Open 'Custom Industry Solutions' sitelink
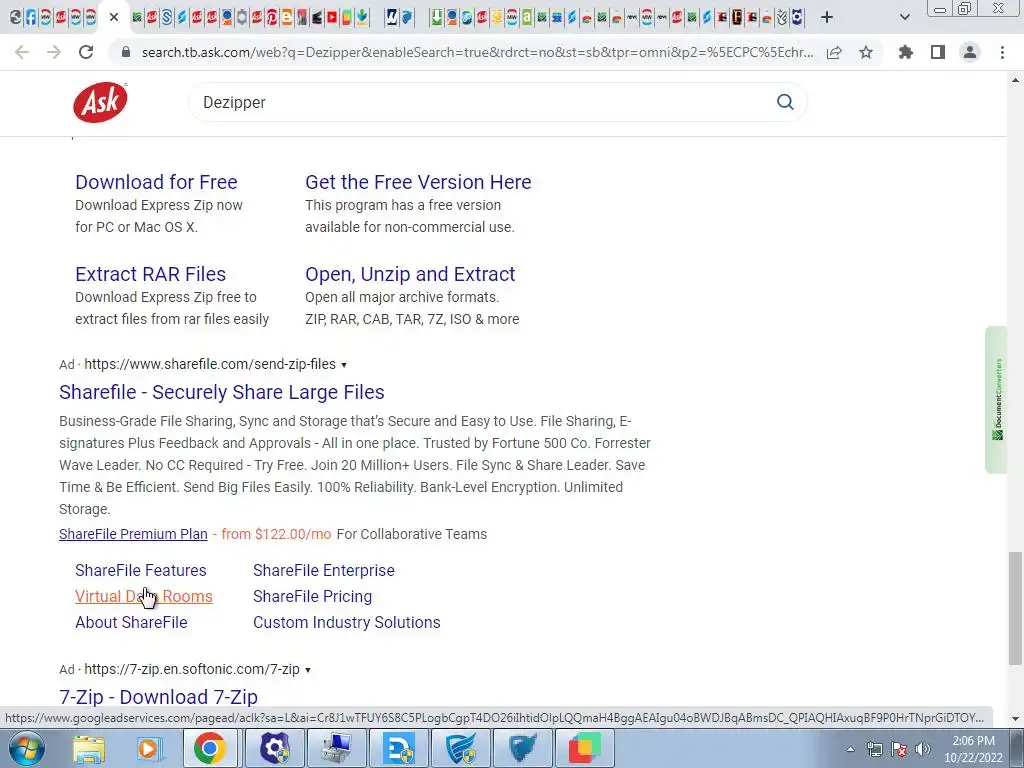 tap(347, 622)
